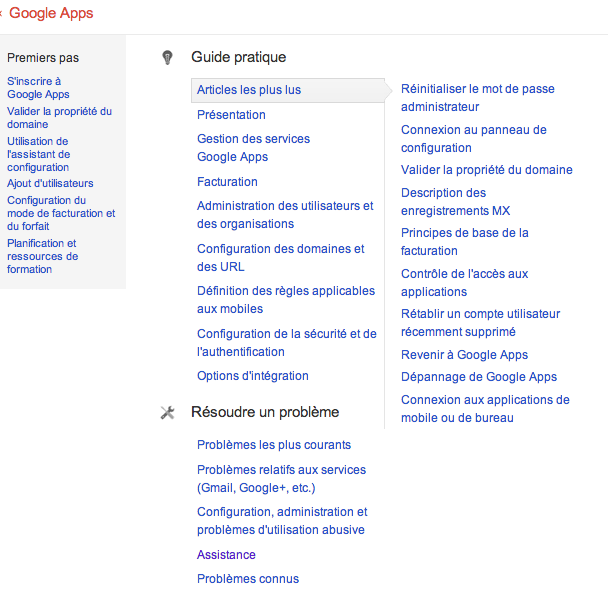Open Utilisation de l'assistant de configuration
The height and width of the screenshot is (593, 608).
(38, 154)
